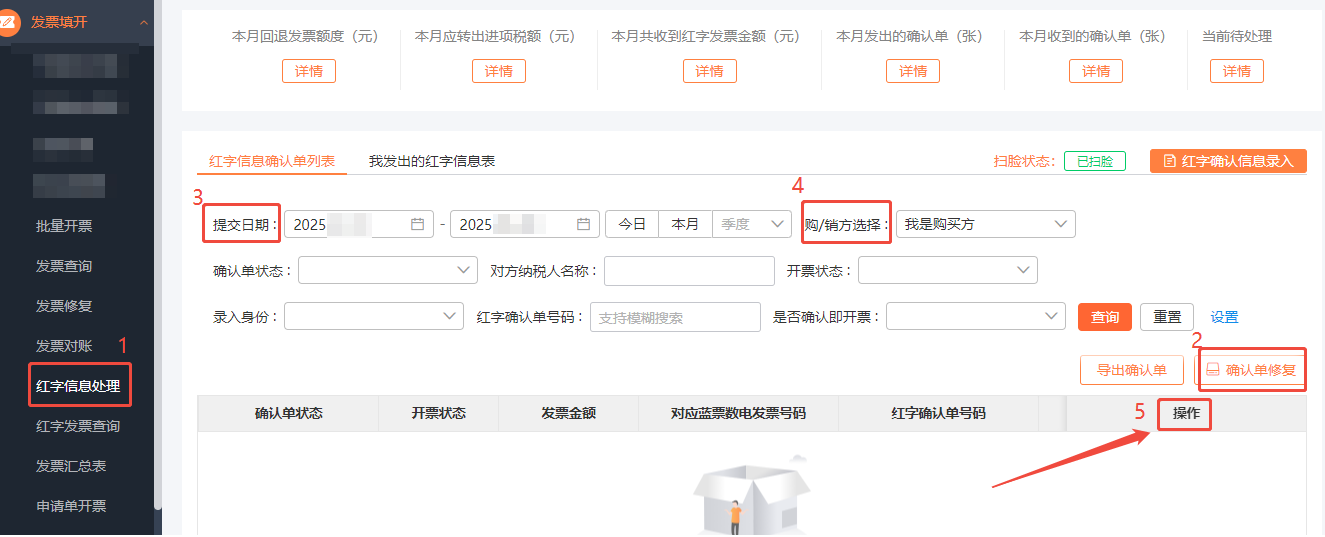Open 红字发票查询 in the sidebar
This screenshot has width=1325, height=537.
[78, 426]
